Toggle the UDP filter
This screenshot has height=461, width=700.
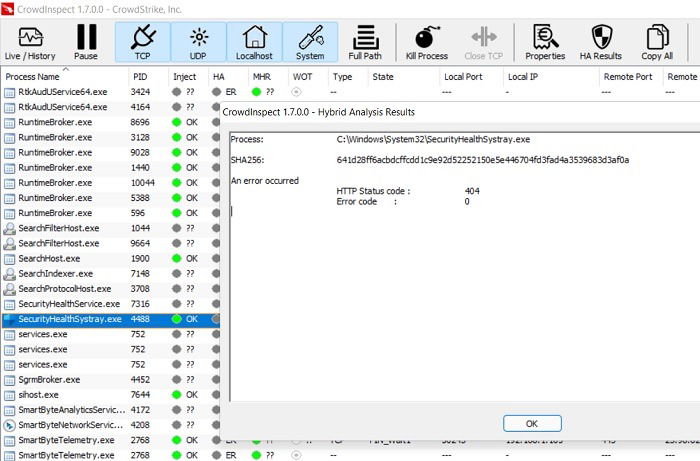tap(198, 42)
